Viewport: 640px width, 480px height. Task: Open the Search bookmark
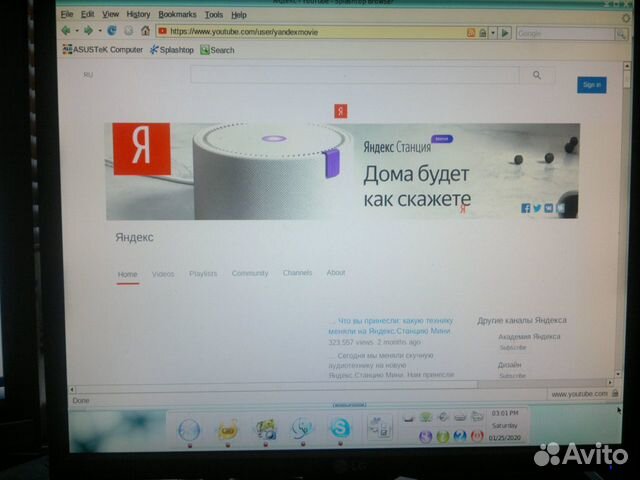(x=217, y=50)
